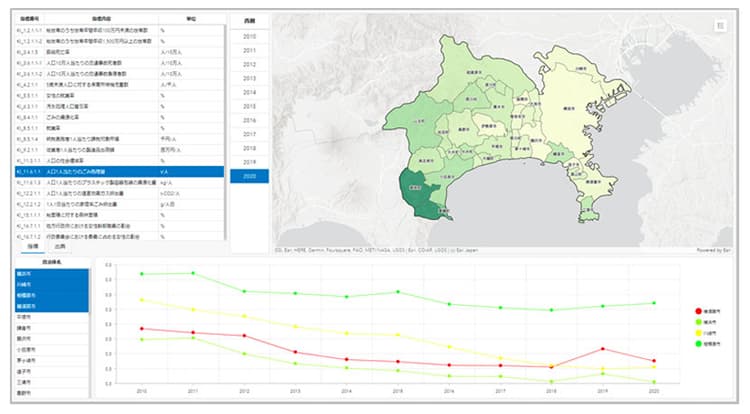Screen dimensions: 750x414
Task: Select the first indicator row in table
Action: tap(120, 30)
